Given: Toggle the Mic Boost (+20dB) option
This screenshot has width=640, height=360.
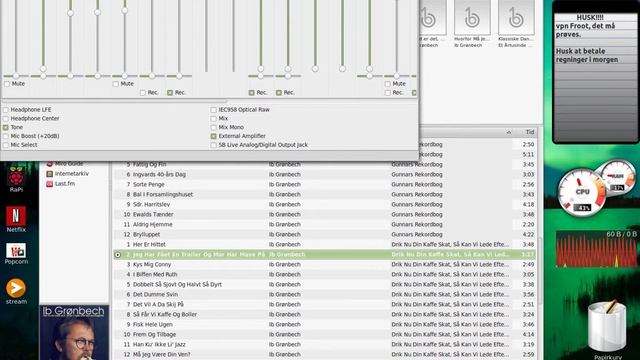Looking at the screenshot, I should coord(6,136).
